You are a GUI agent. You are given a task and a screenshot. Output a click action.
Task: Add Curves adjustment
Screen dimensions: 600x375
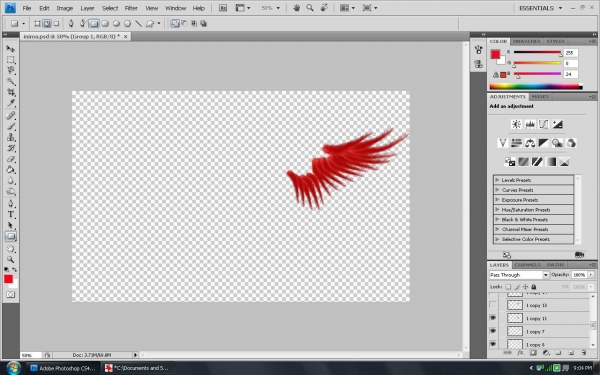click(543, 124)
